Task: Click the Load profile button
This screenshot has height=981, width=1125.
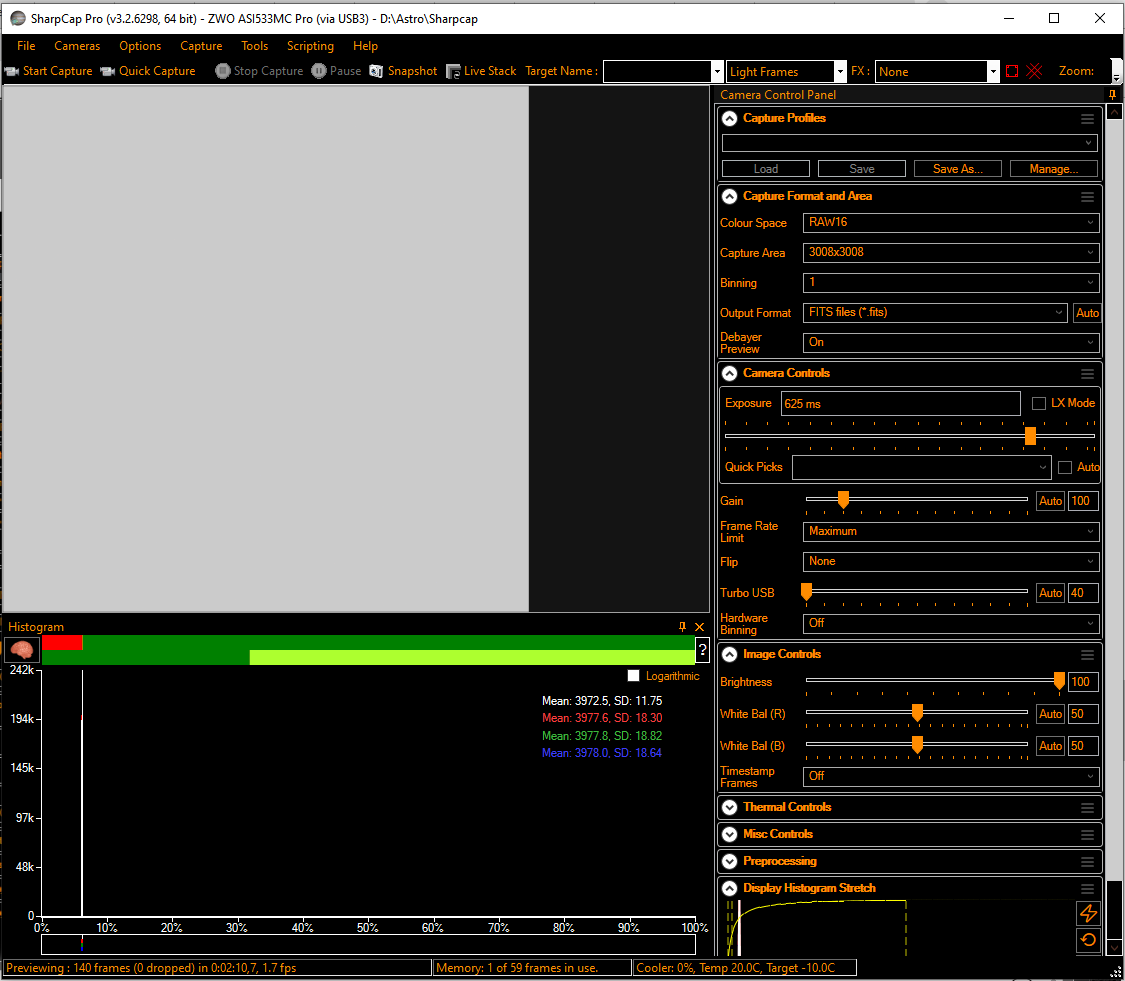Action: point(766,169)
